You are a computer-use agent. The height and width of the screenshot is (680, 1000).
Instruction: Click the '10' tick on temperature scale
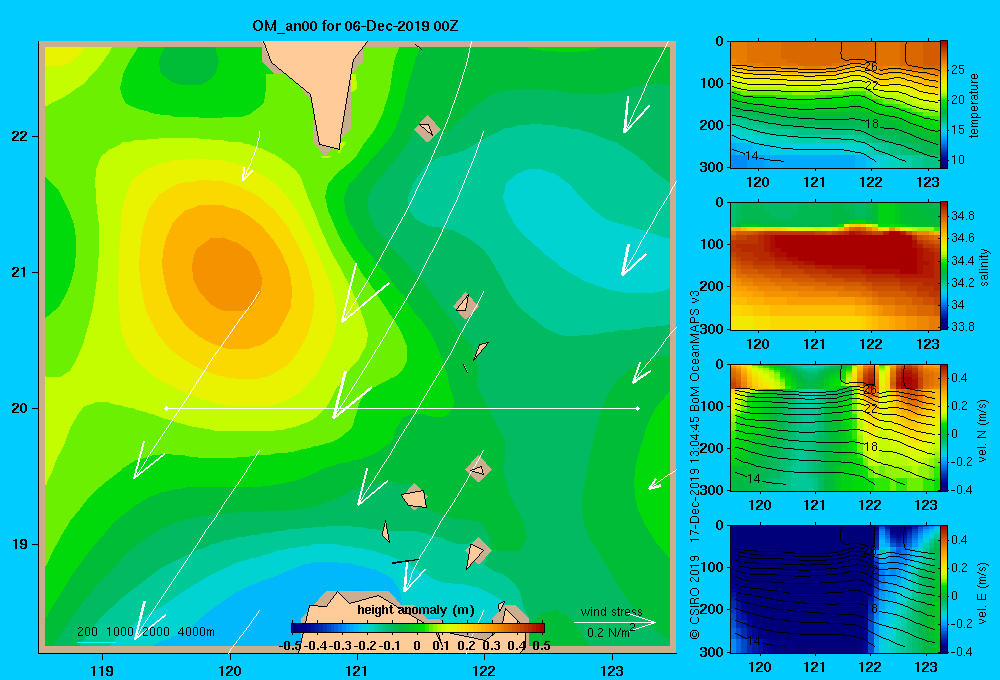pyautogui.click(x=958, y=159)
